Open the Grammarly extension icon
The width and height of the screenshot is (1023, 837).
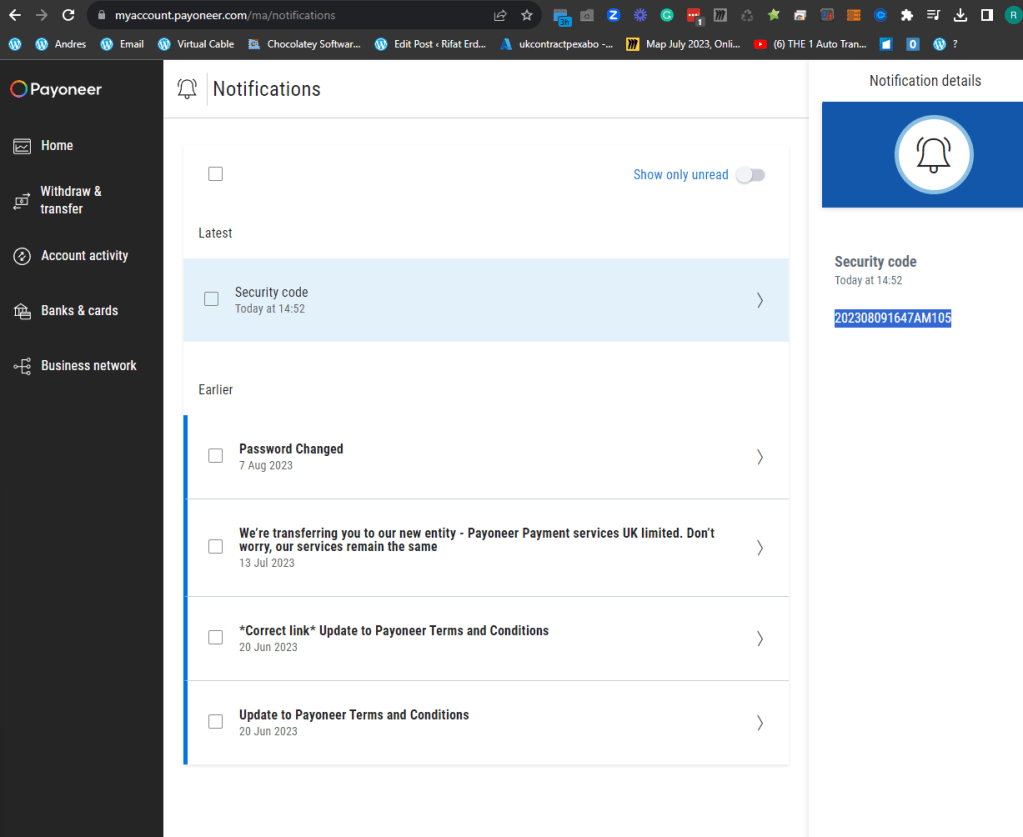667,15
